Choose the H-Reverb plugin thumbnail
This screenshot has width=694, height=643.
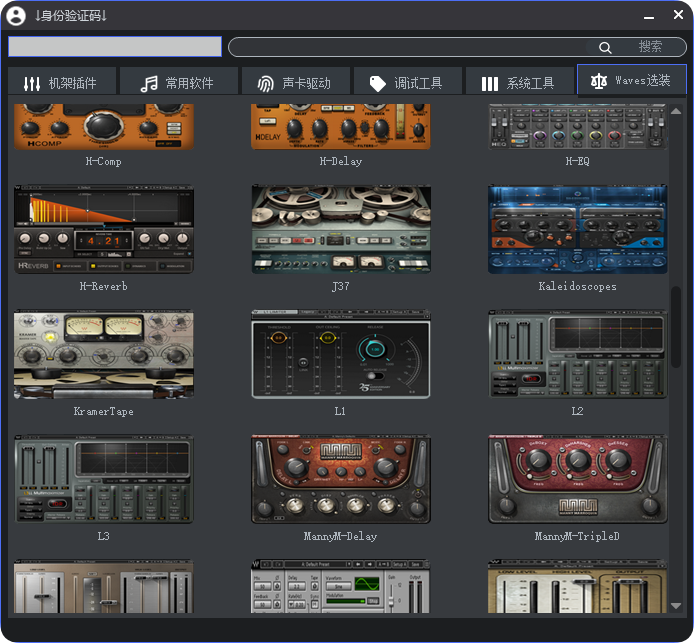coord(104,229)
